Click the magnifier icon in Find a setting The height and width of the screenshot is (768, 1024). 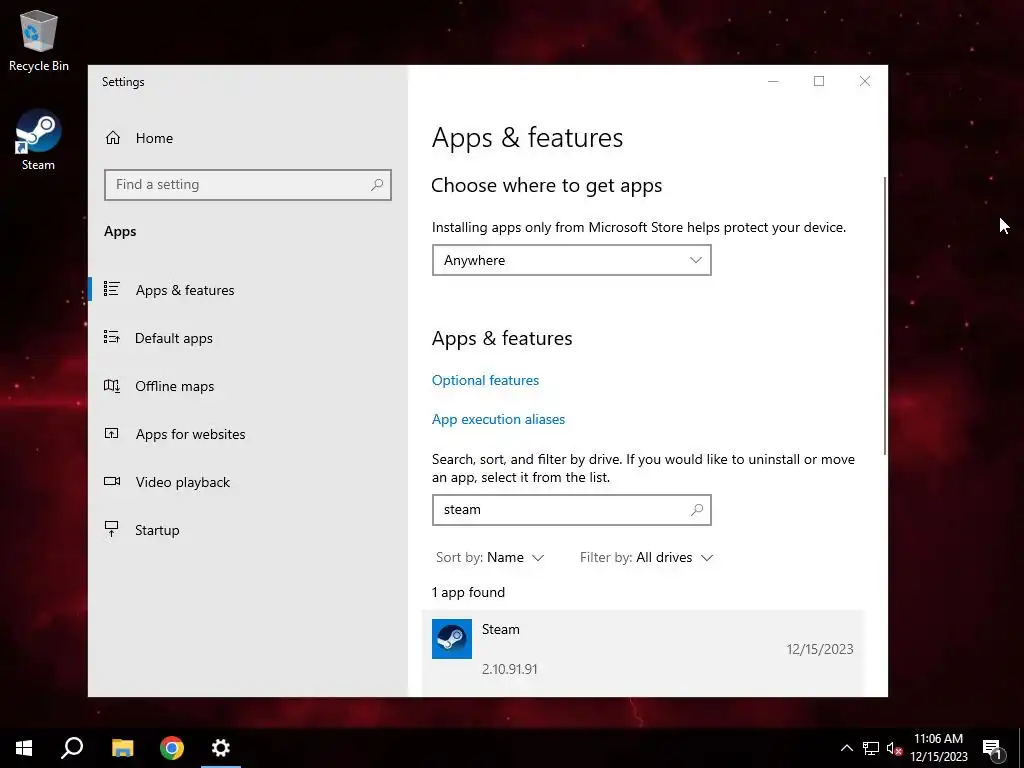click(377, 185)
